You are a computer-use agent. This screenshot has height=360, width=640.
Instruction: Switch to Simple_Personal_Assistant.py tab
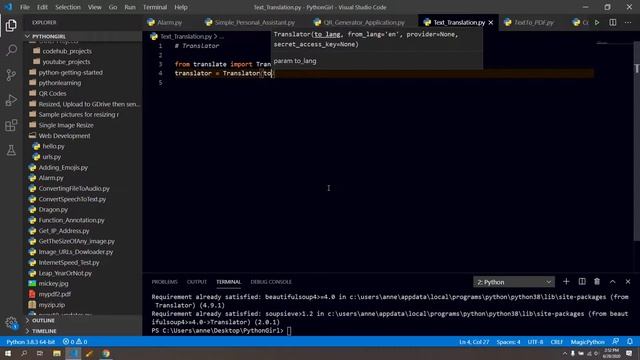click(255, 22)
